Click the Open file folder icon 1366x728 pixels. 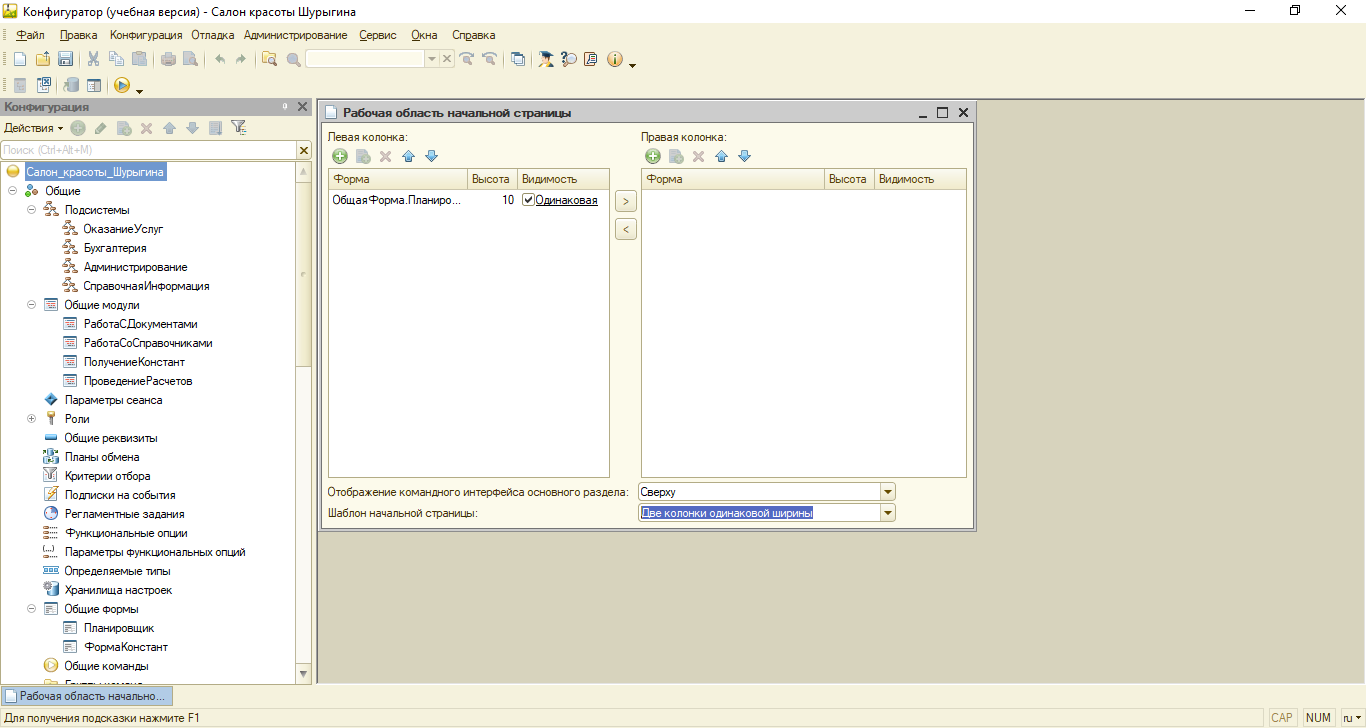click(x=42, y=59)
